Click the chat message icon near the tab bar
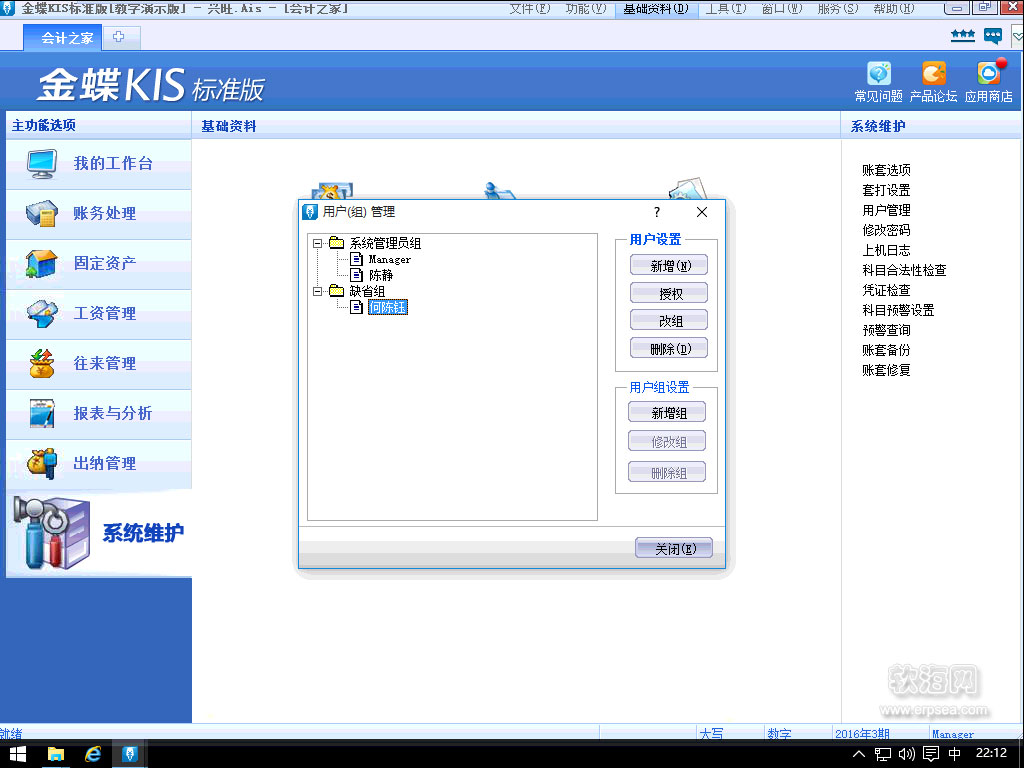Image resolution: width=1024 pixels, height=768 pixels. coord(993,36)
